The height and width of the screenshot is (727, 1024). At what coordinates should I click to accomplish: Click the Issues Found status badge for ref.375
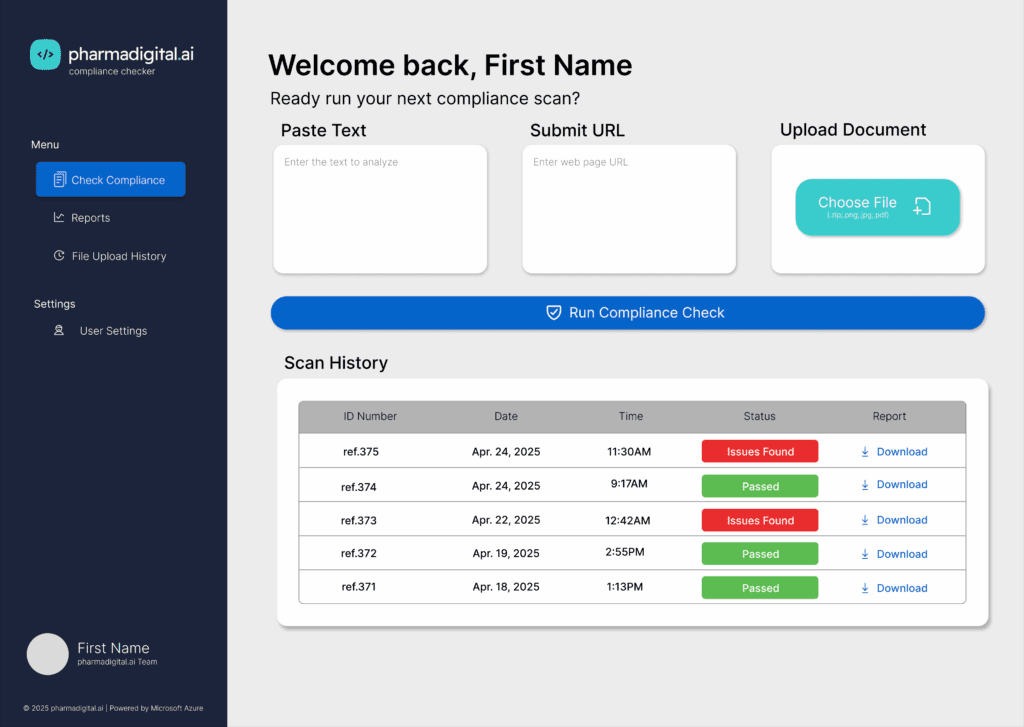(x=759, y=451)
